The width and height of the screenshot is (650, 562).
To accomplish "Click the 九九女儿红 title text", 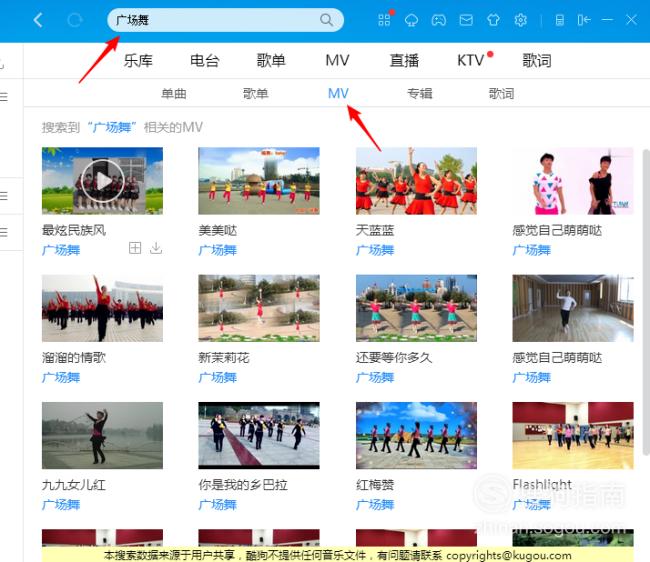I will (74, 484).
